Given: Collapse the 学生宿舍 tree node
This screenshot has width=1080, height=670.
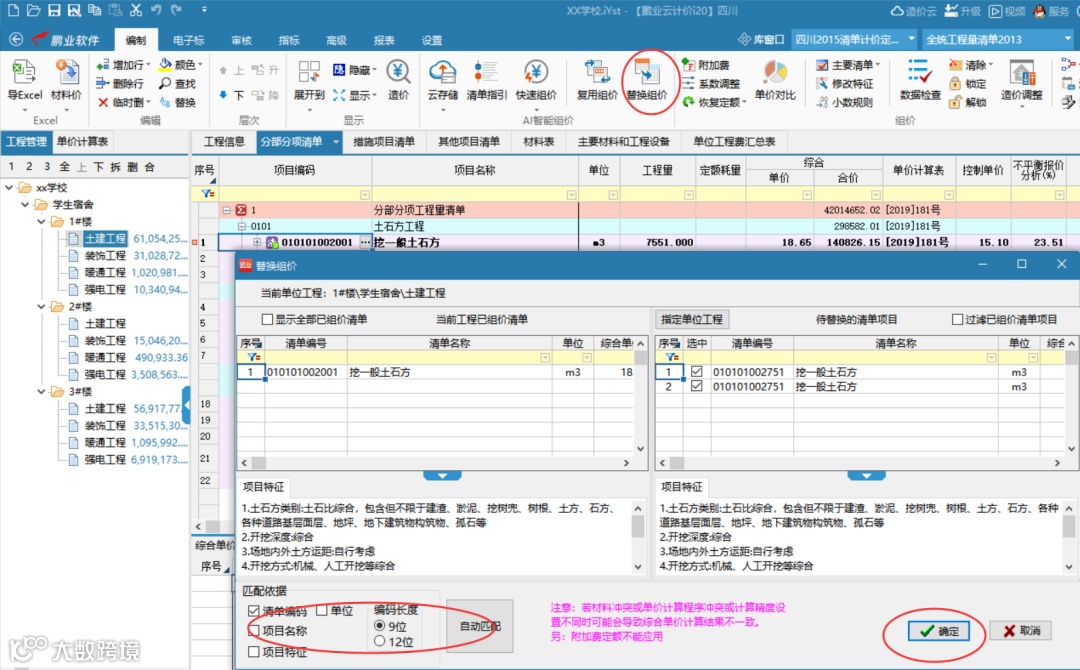Looking at the screenshot, I should (x=25, y=205).
